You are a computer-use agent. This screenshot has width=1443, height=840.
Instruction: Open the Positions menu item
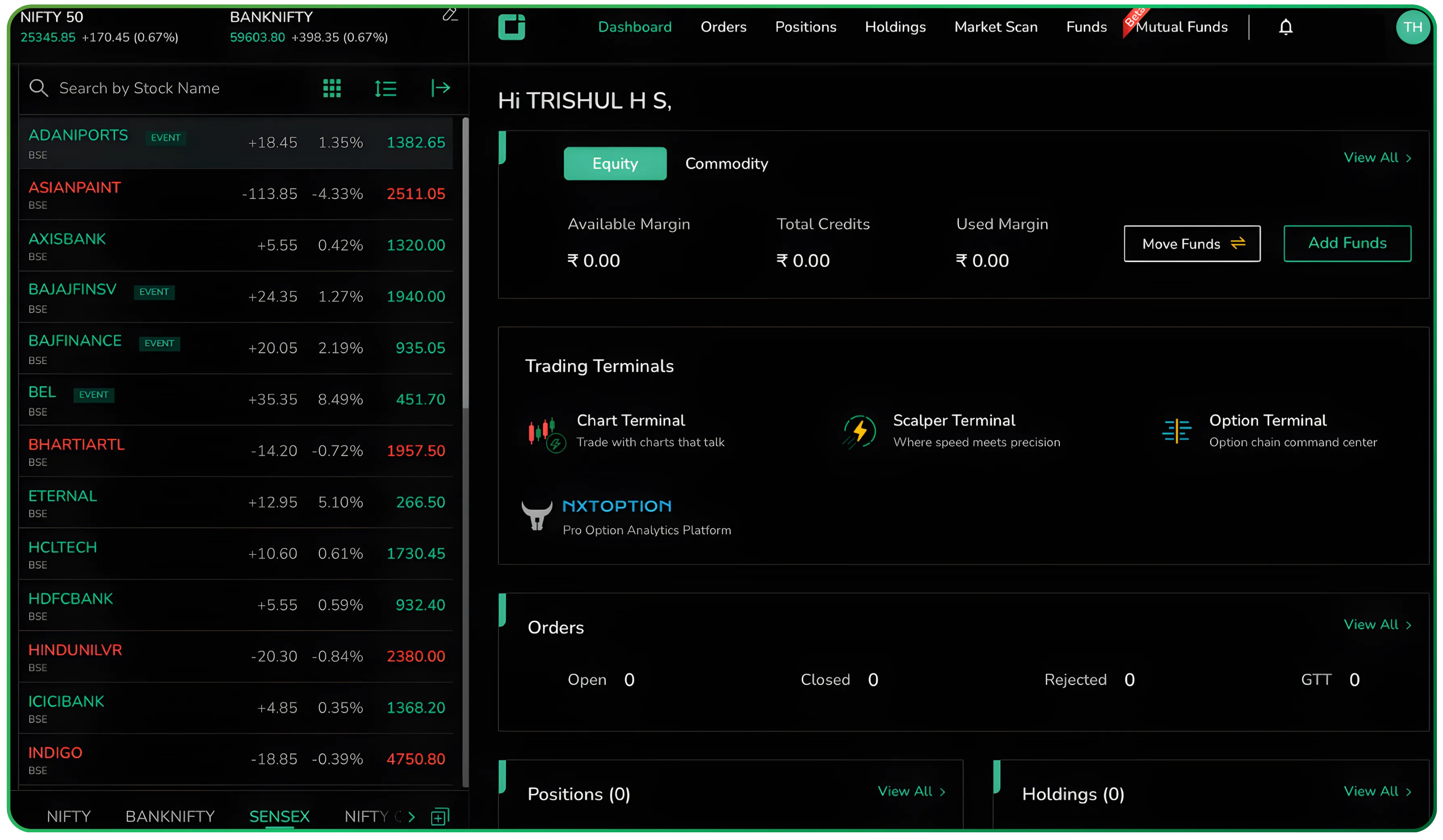click(x=806, y=27)
